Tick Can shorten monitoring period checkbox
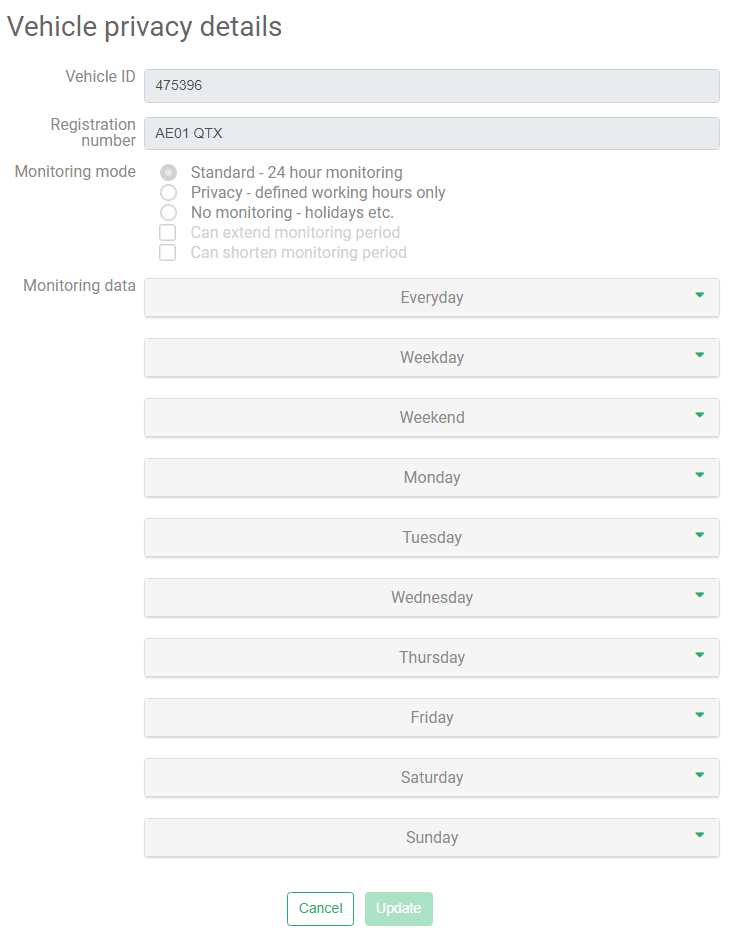 pos(168,253)
